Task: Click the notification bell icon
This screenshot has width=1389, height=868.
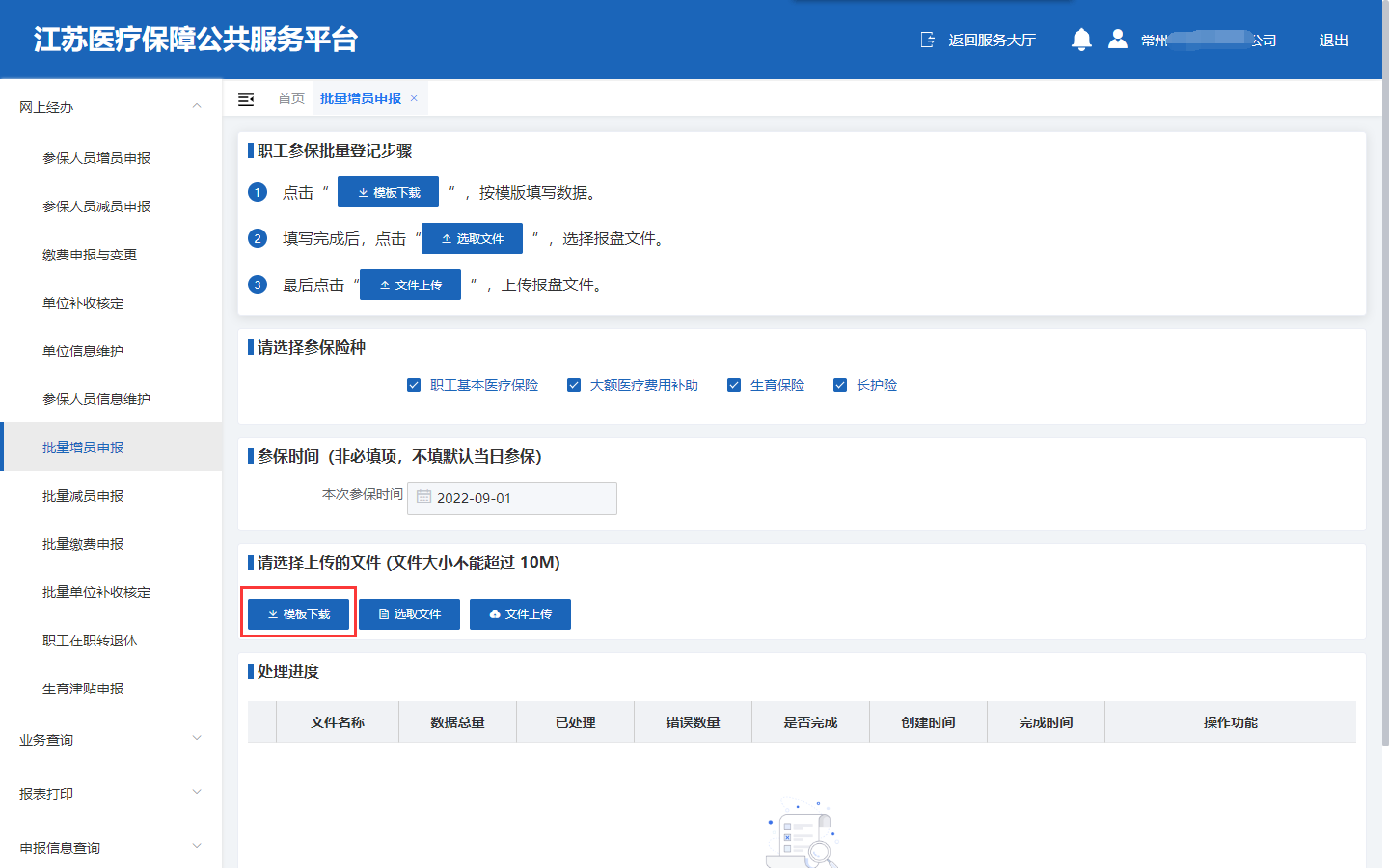Action: pos(1081,40)
